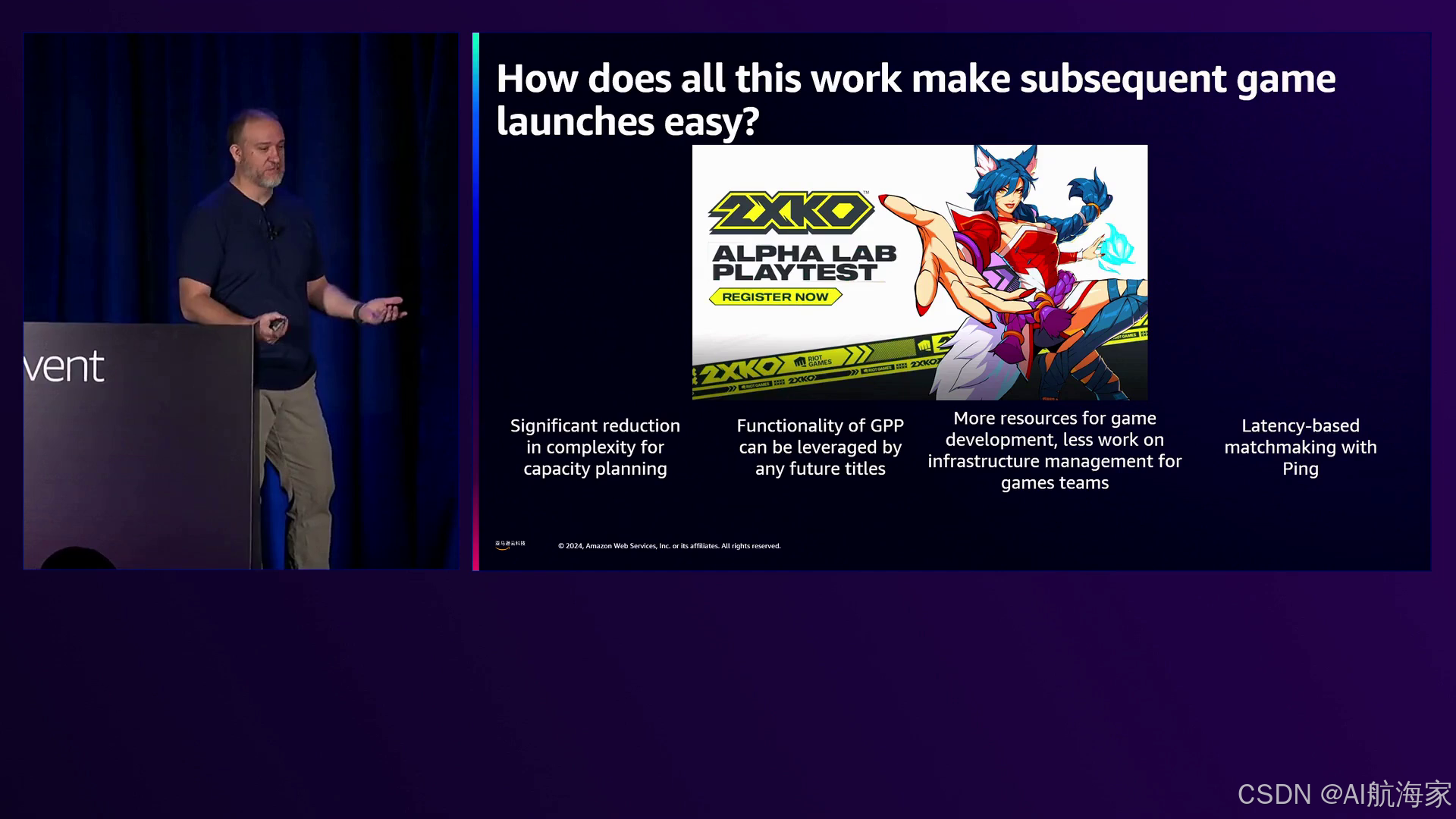Click the presentation clicker in speaker's hand
The width and height of the screenshot is (1456, 819).
[278, 324]
